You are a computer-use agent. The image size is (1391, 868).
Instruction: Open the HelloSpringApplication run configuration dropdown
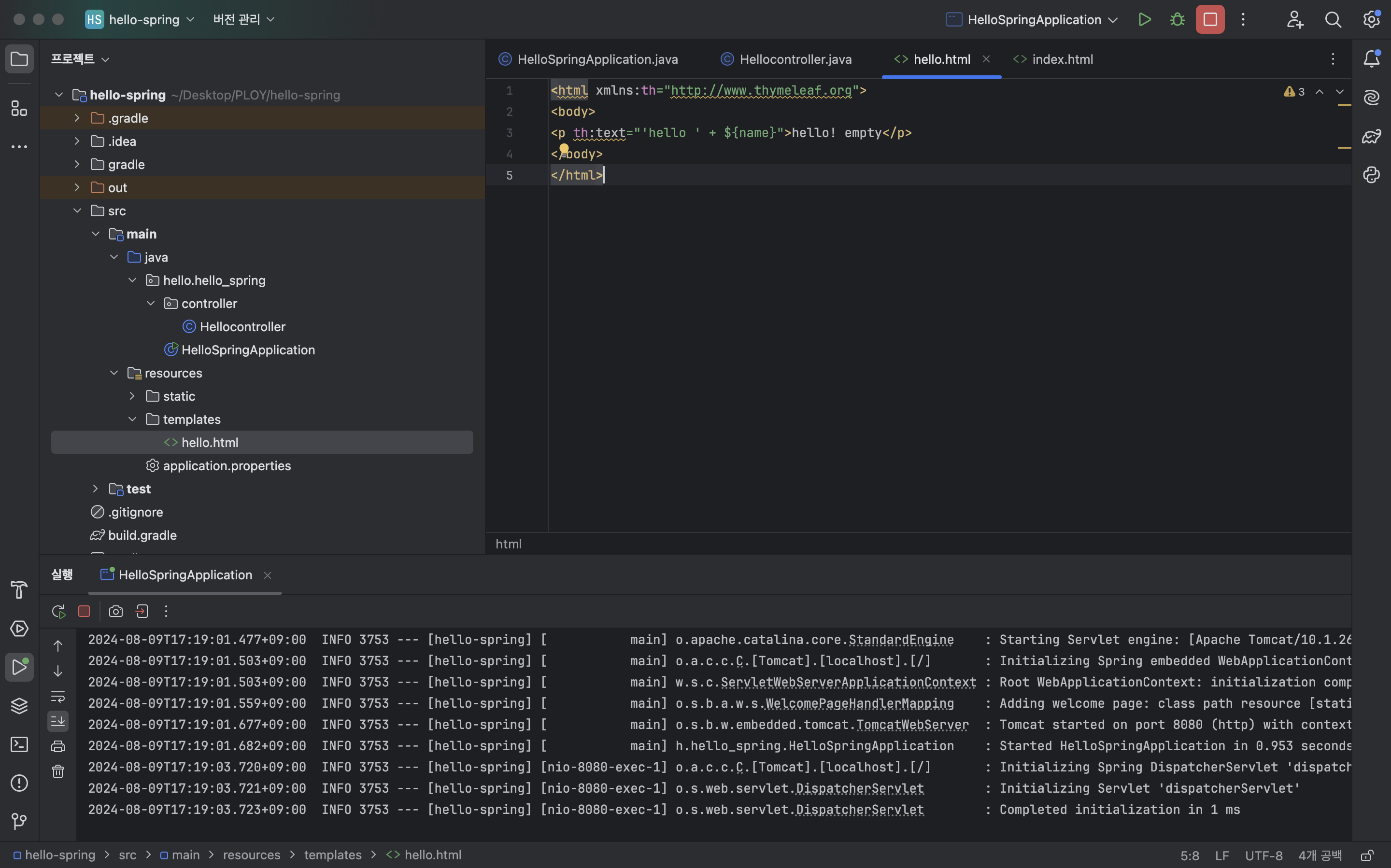point(1032,19)
